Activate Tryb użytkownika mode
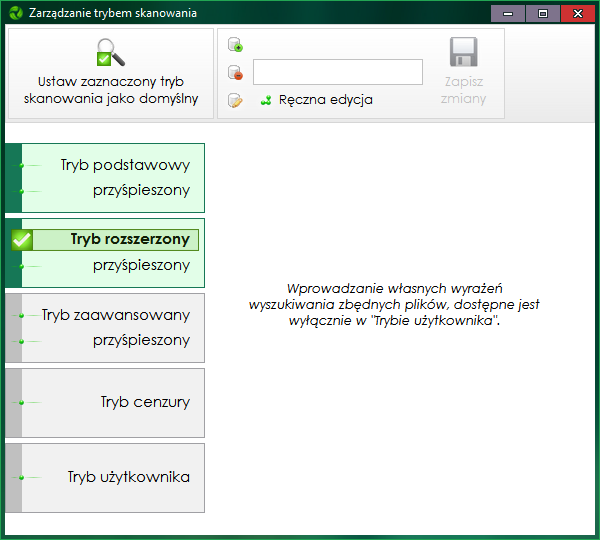This screenshot has height=540, width=600. (x=128, y=477)
